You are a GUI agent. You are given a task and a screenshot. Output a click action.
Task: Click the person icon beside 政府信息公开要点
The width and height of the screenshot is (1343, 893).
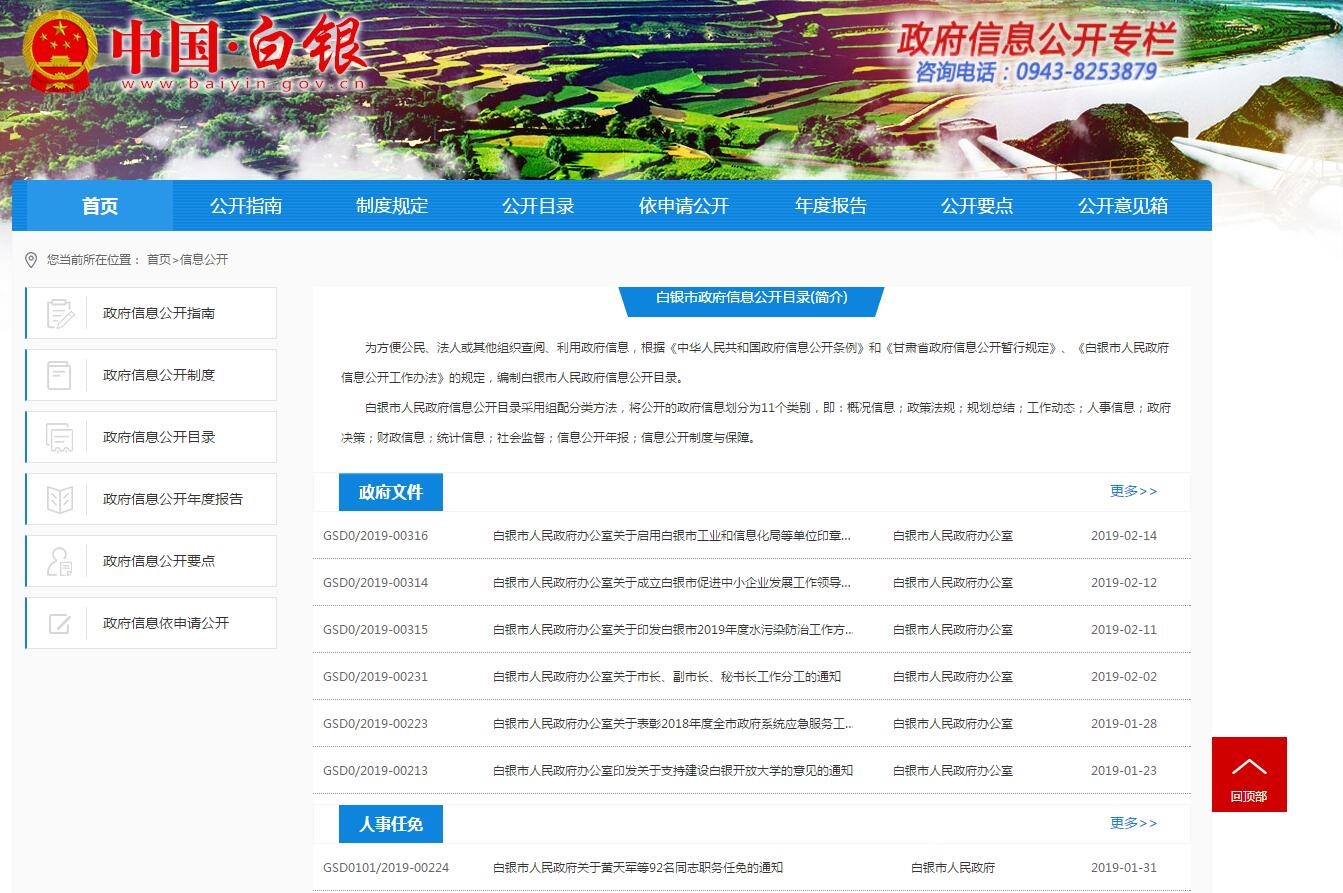[x=60, y=561]
